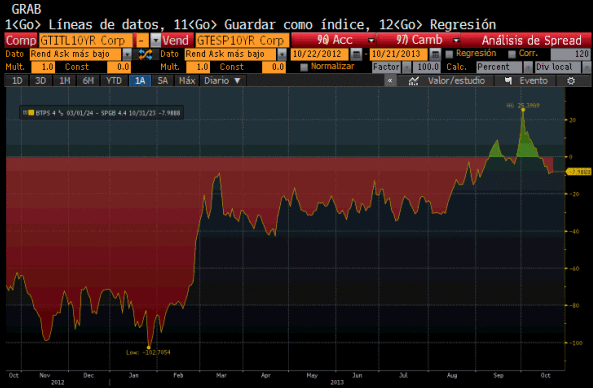Select the YTD time range tab
The image size is (593, 388).
[x=114, y=81]
